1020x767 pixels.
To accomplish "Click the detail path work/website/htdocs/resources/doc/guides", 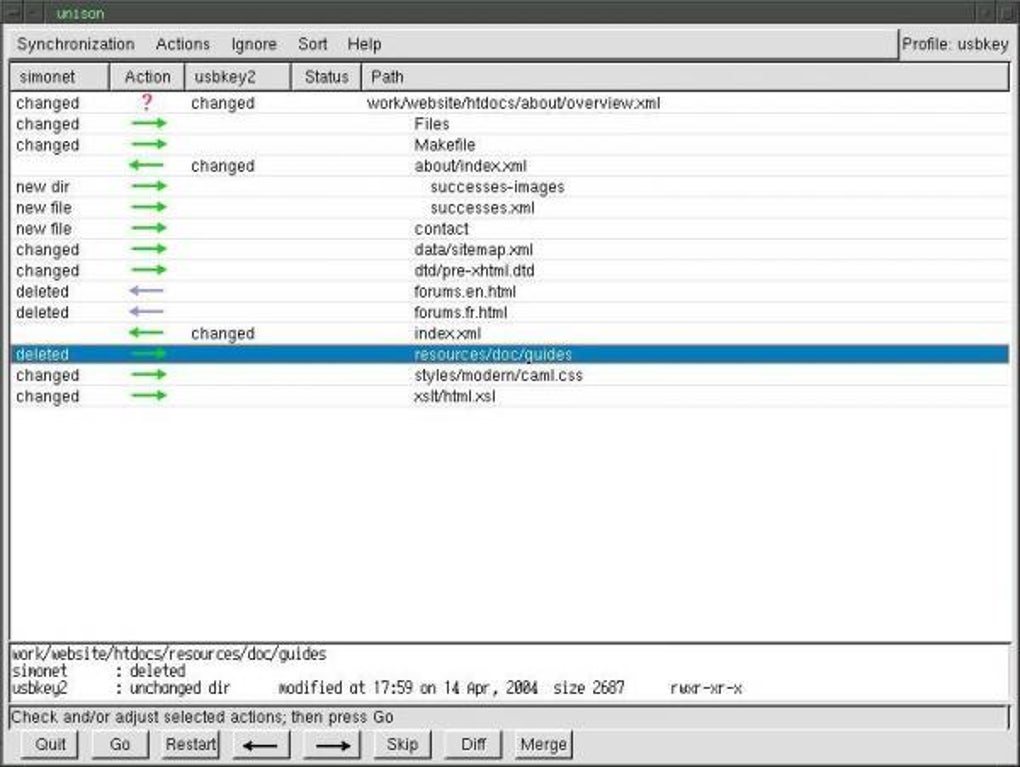I will coord(168,654).
